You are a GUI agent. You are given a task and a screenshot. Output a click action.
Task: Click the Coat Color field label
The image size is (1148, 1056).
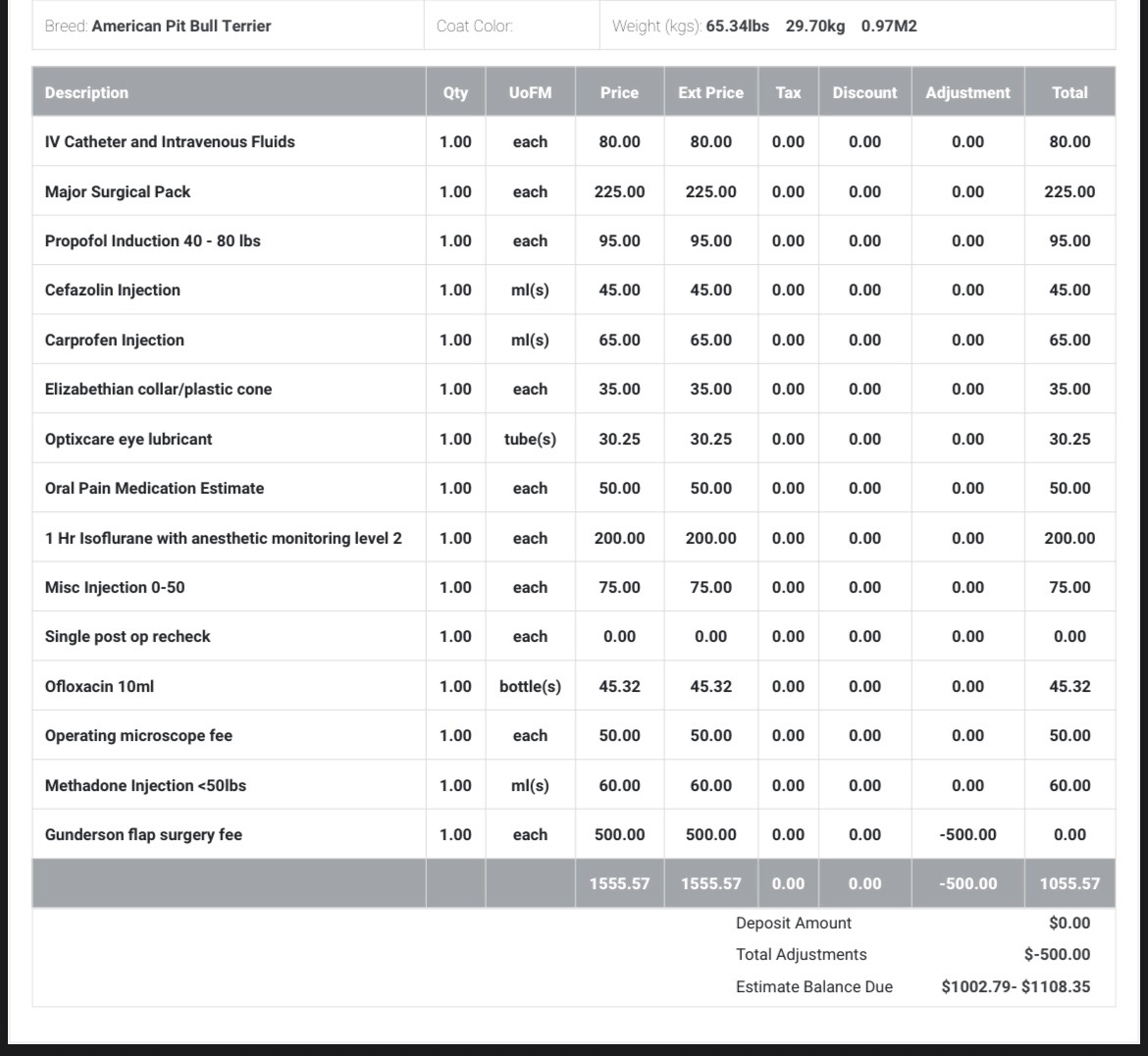tap(475, 26)
